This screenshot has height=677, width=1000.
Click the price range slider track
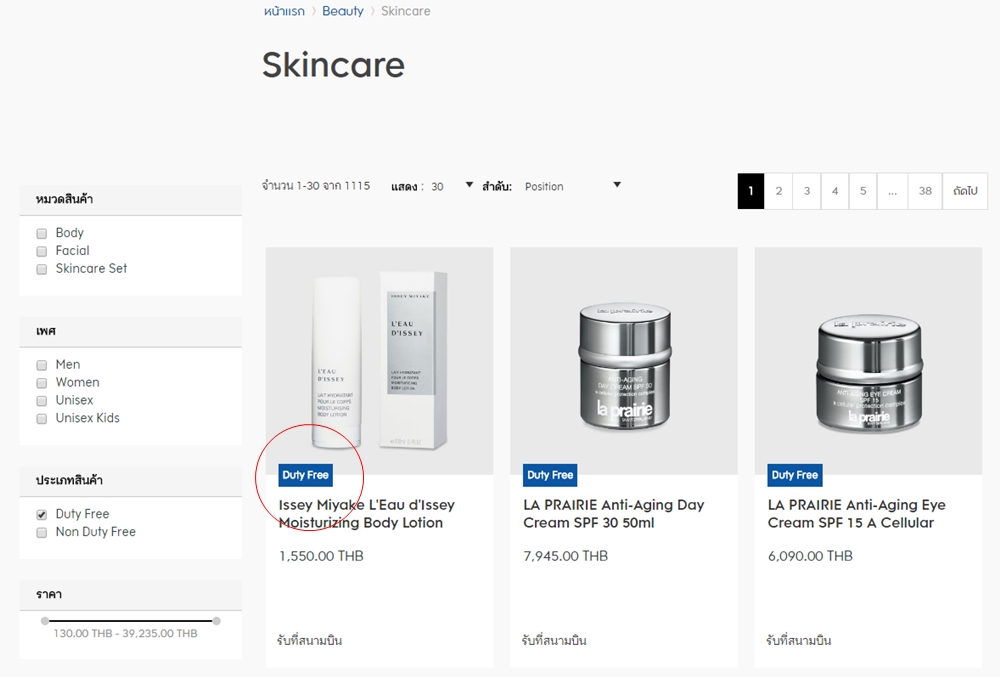tap(131, 621)
